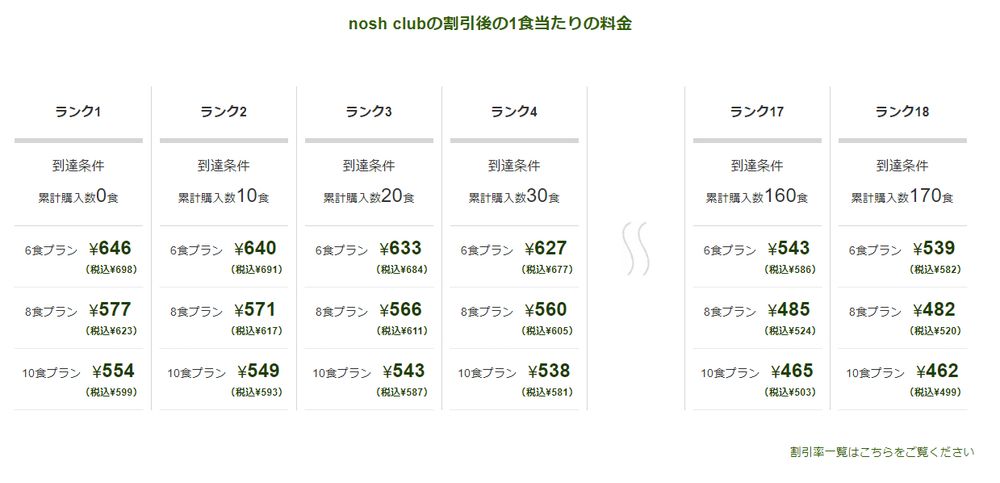Click the ¥640 6食プラン price in ランク2

pos(256,248)
